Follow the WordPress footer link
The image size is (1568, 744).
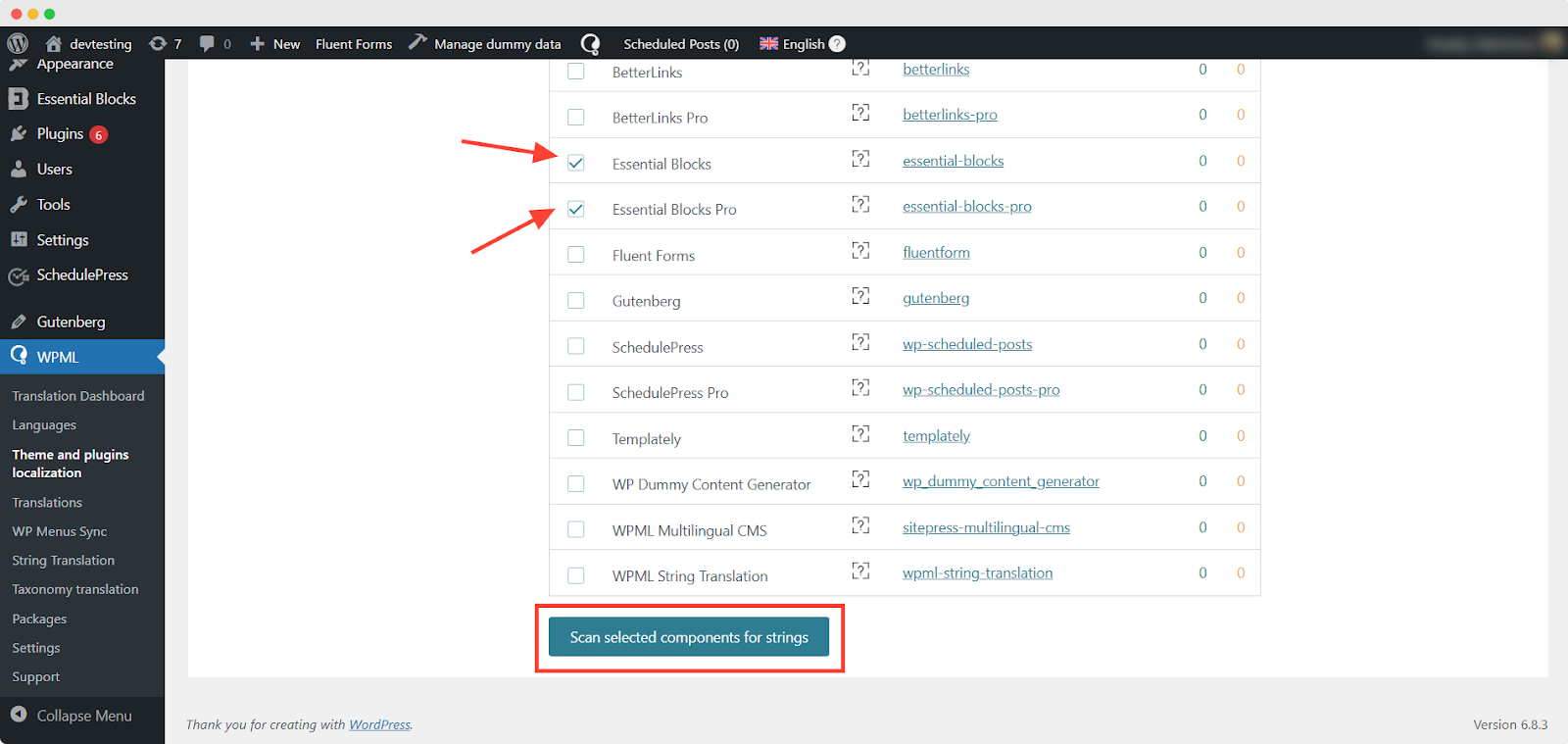click(380, 724)
